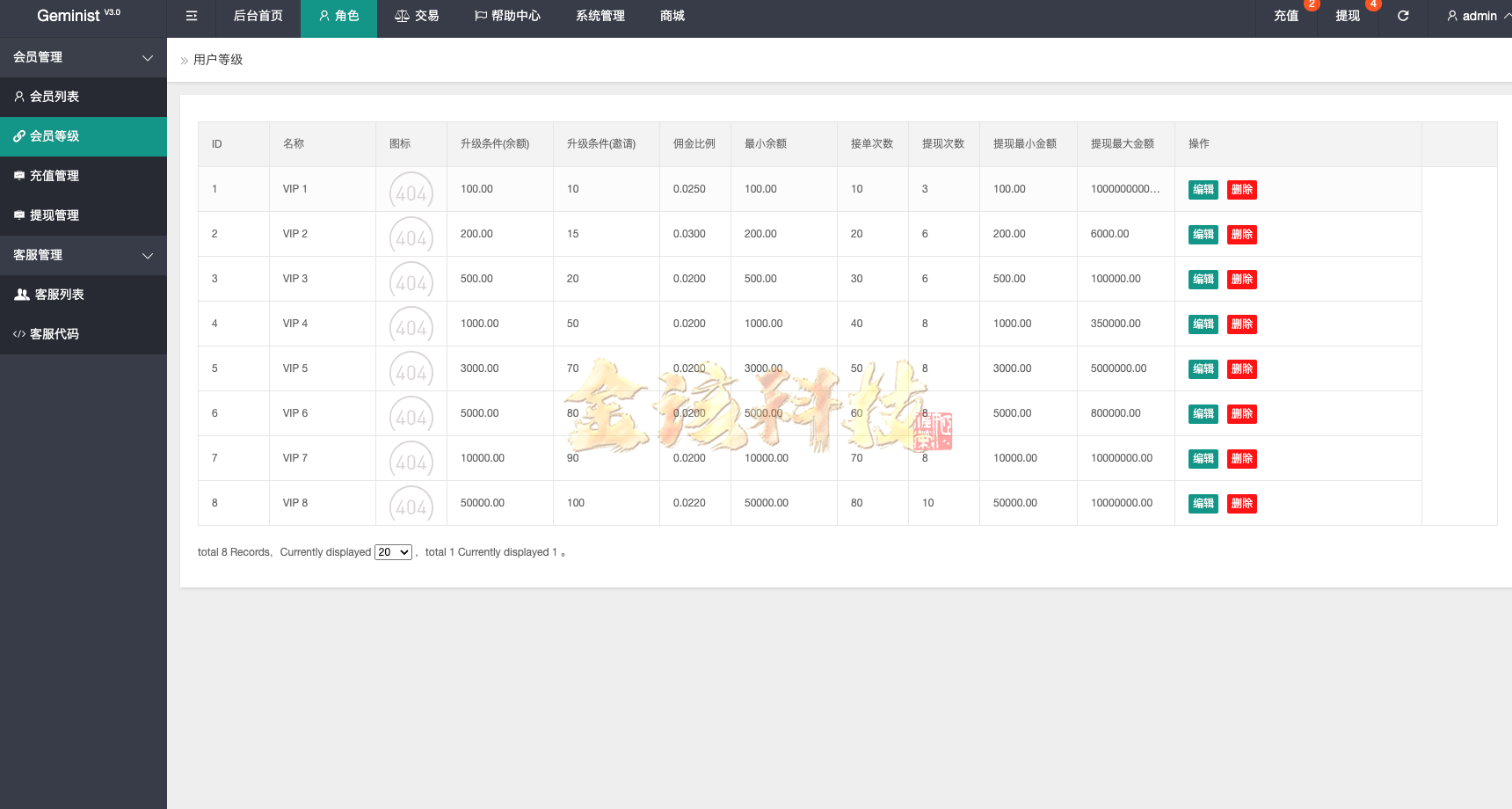
Task: Open the 系统管理 menu
Action: 599,15
